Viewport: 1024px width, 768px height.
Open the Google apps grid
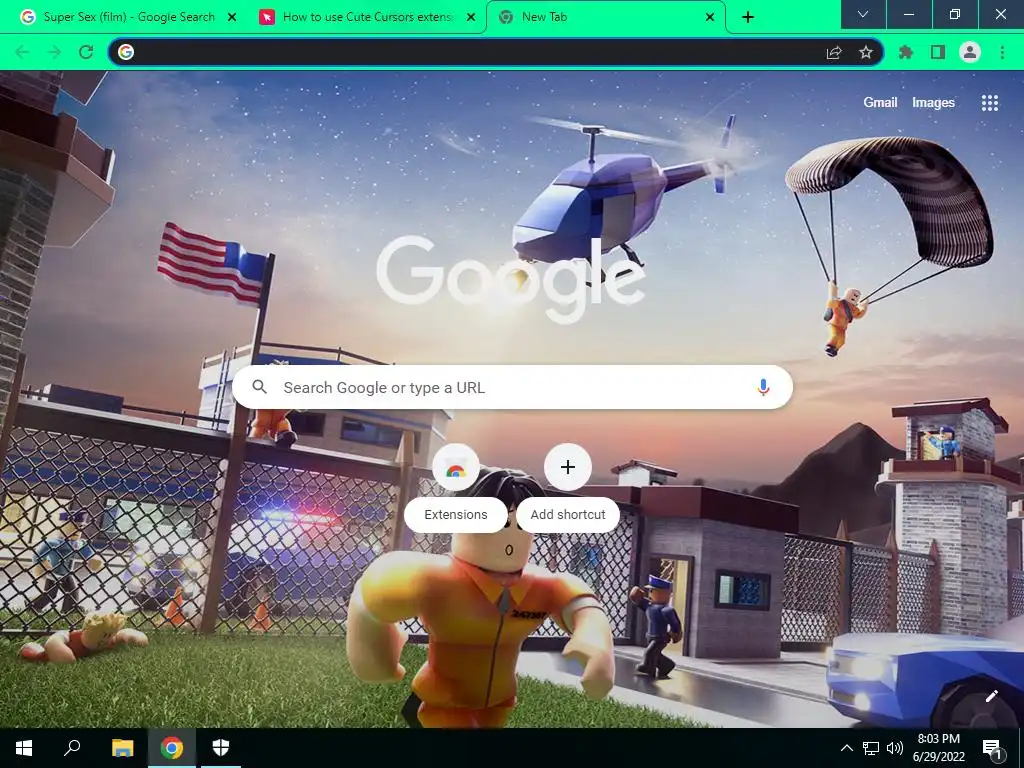(990, 103)
